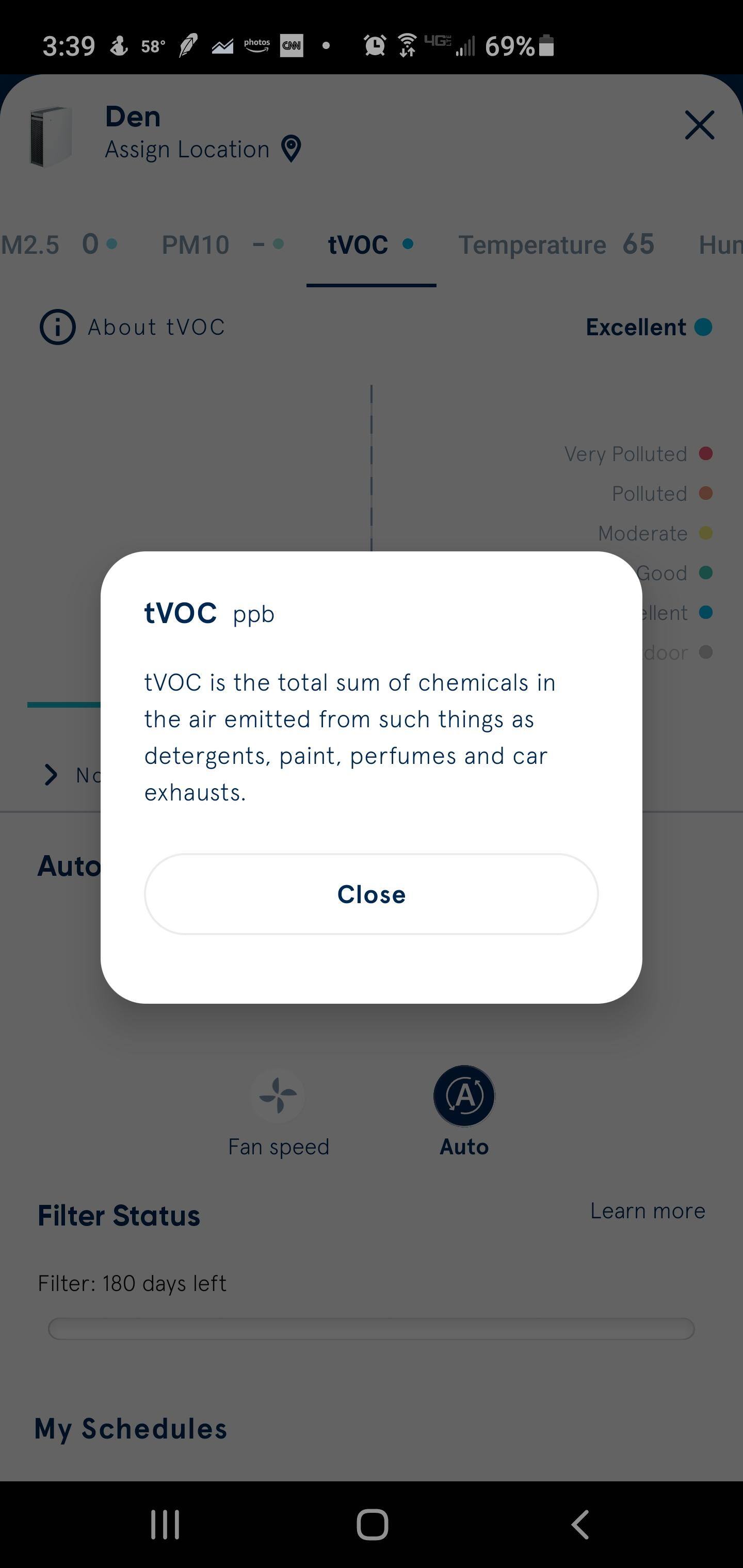Tap the Assign Location text
743x1568 pixels.
[x=187, y=150]
